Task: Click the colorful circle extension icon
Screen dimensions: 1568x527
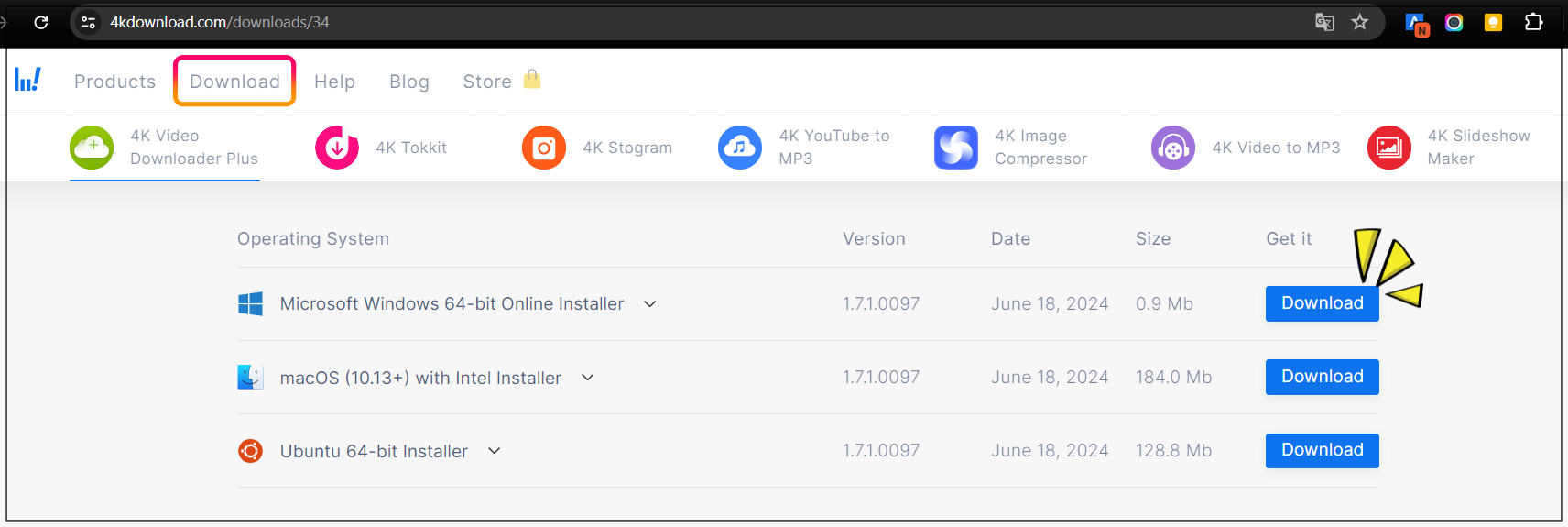Action: click(x=1454, y=22)
